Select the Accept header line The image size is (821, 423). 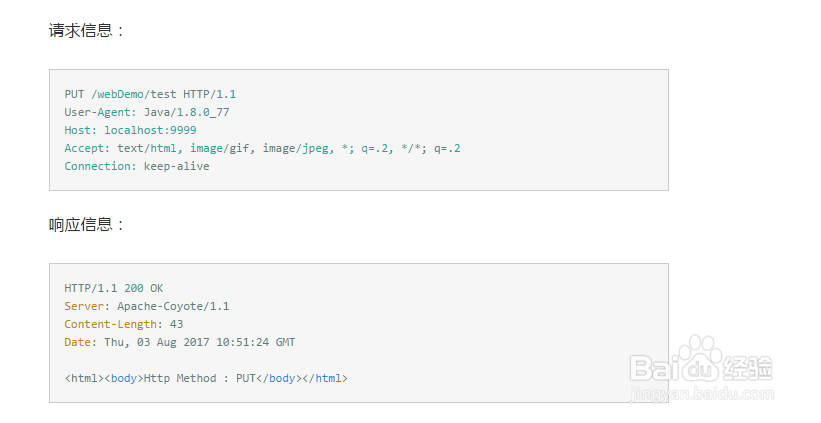pos(262,148)
